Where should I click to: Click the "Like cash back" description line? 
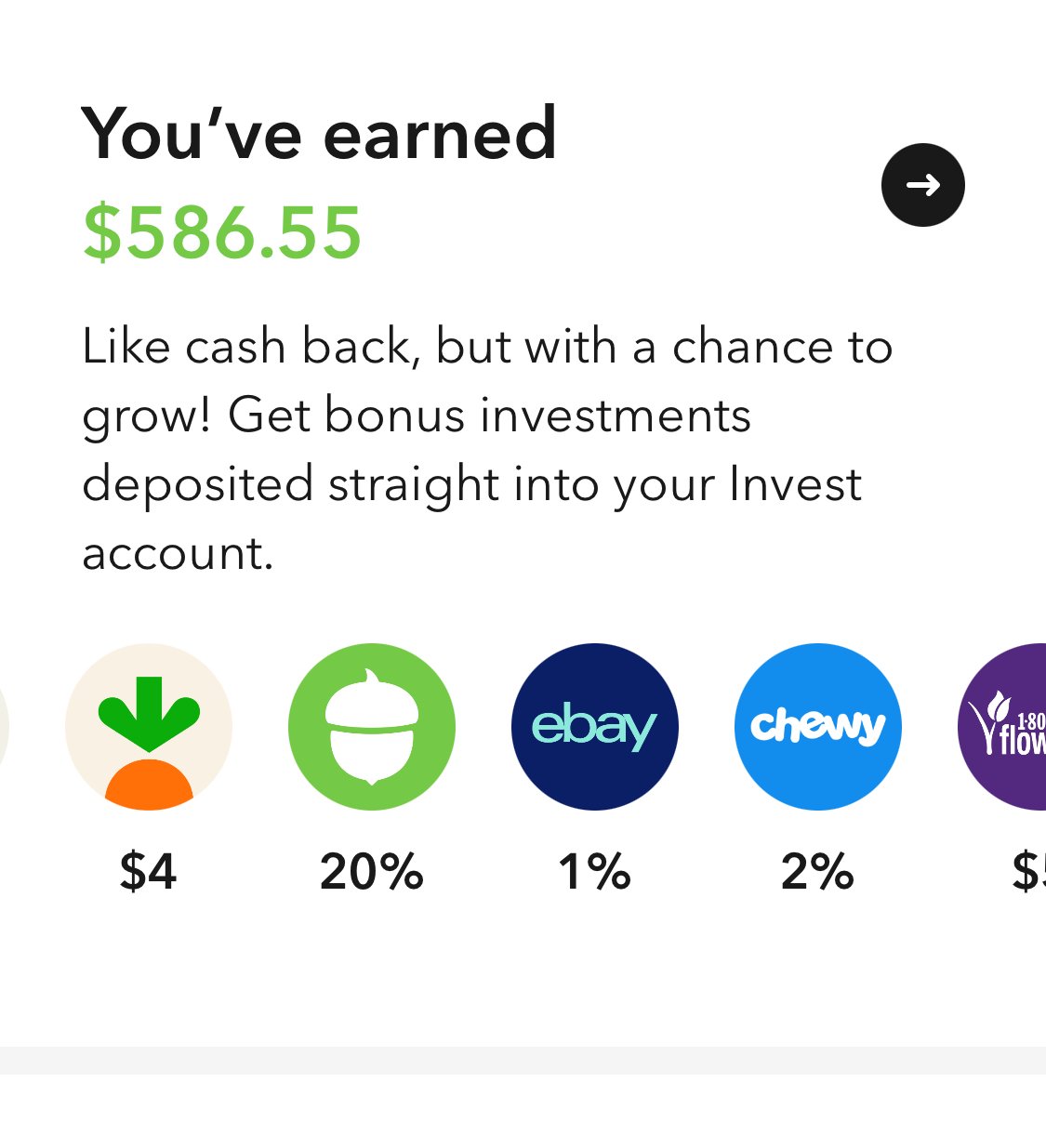[487, 347]
